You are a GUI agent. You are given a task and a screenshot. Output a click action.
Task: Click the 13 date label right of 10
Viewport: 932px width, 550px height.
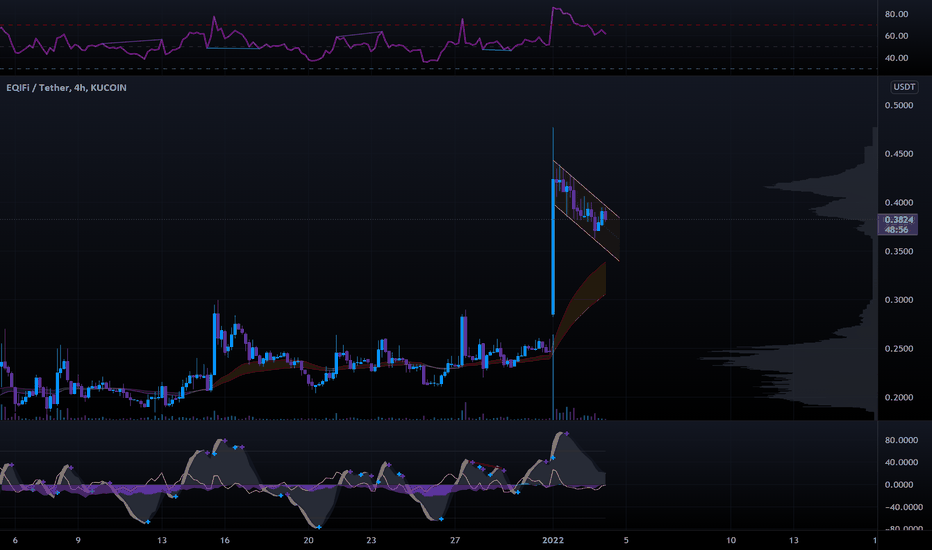[x=794, y=540]
